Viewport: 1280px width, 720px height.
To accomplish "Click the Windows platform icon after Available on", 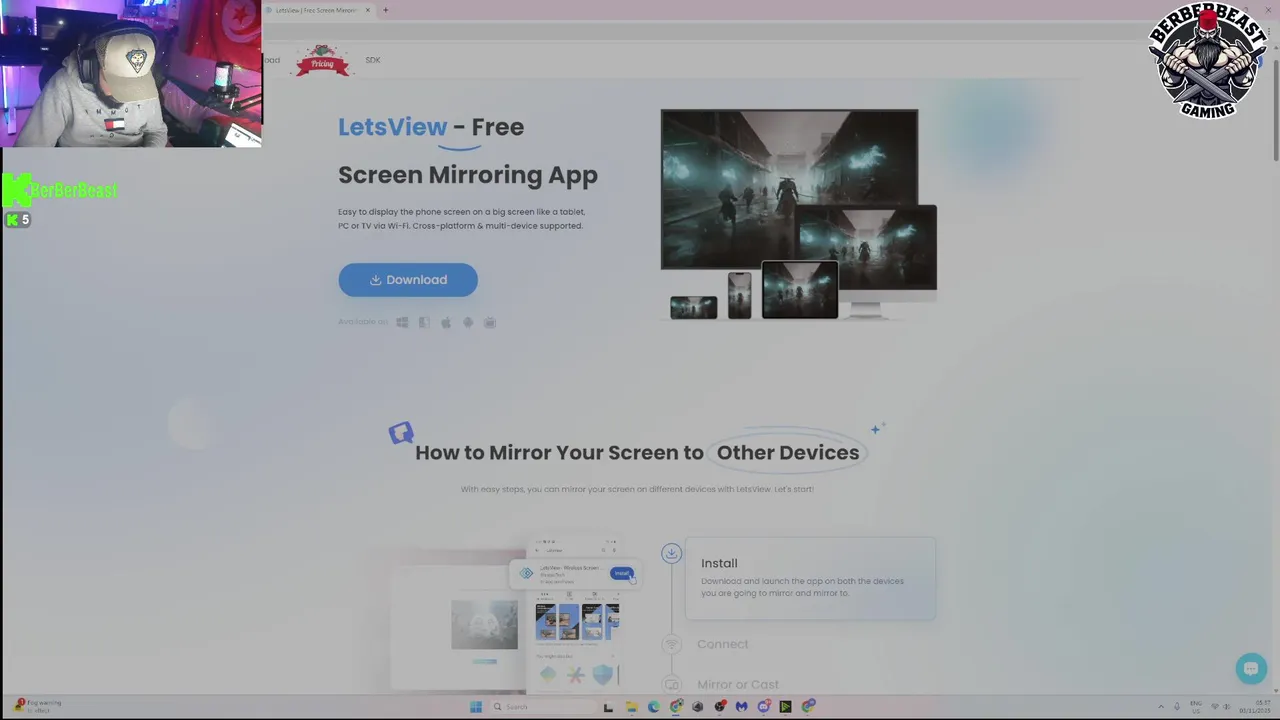I will (x=402, y=322).
